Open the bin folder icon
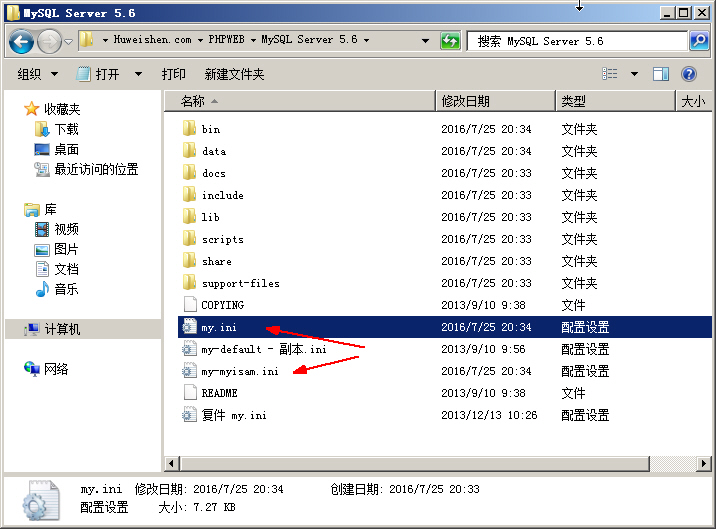This screenshot has height=529, width=716. coord(190,129)
